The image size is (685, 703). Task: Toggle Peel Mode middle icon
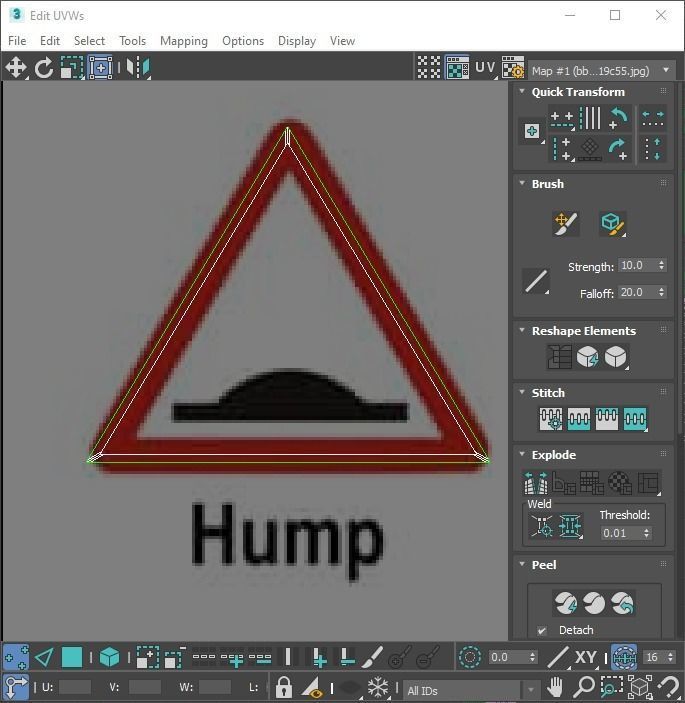pyautogui.click(x=594, y=603)
